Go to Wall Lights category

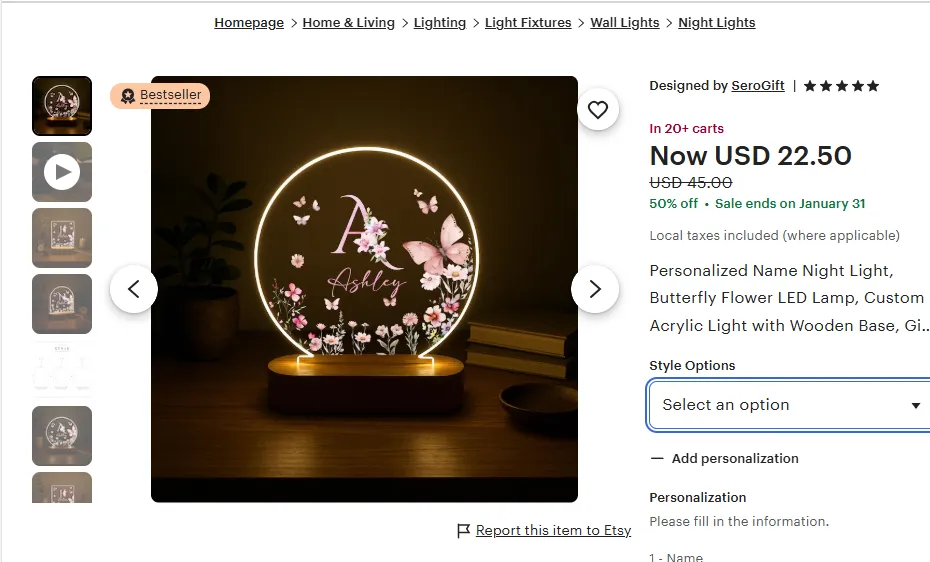click(625, 23)
